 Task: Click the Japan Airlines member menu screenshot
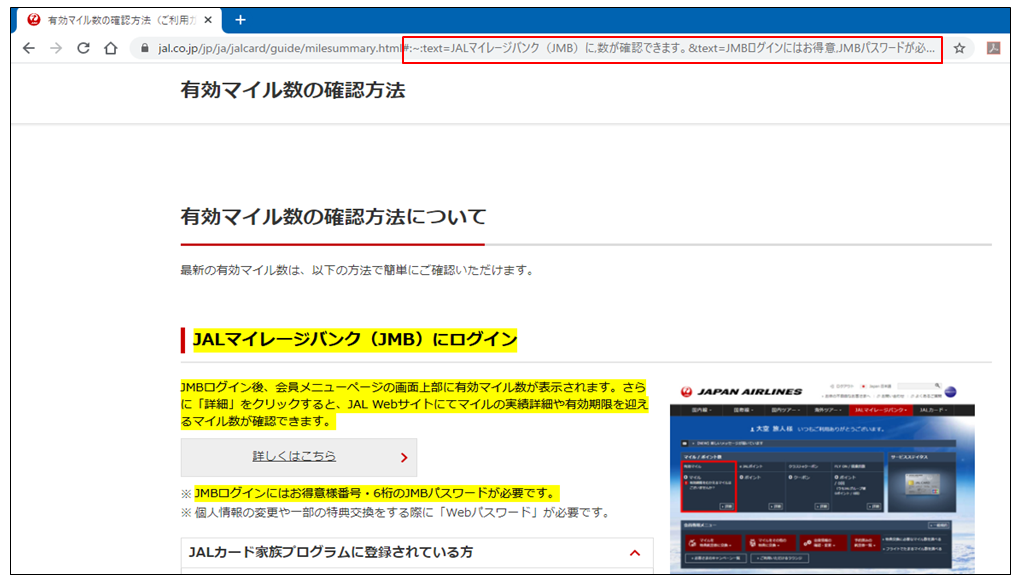(x=822, y=475)
